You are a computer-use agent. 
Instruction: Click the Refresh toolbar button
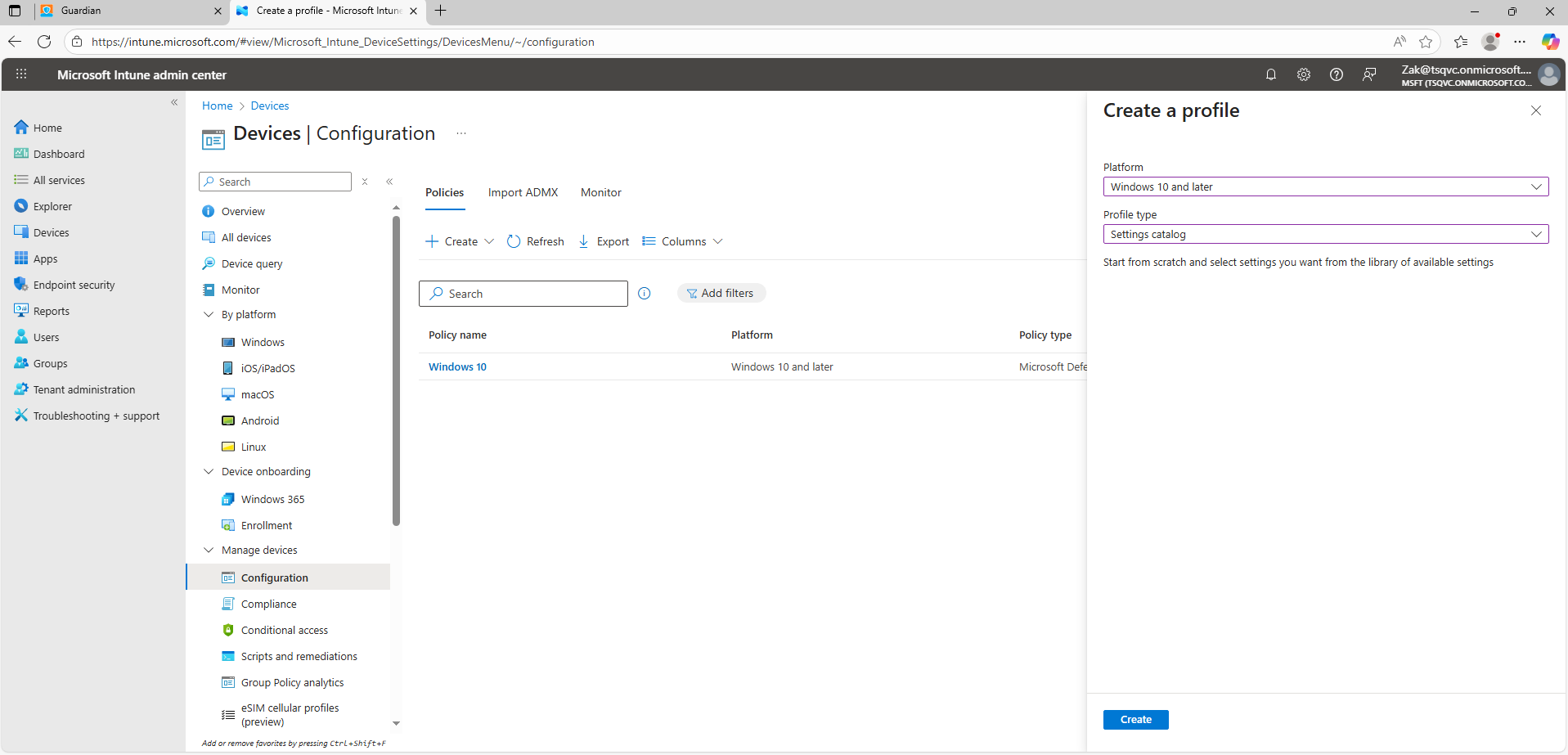(536, 241)
